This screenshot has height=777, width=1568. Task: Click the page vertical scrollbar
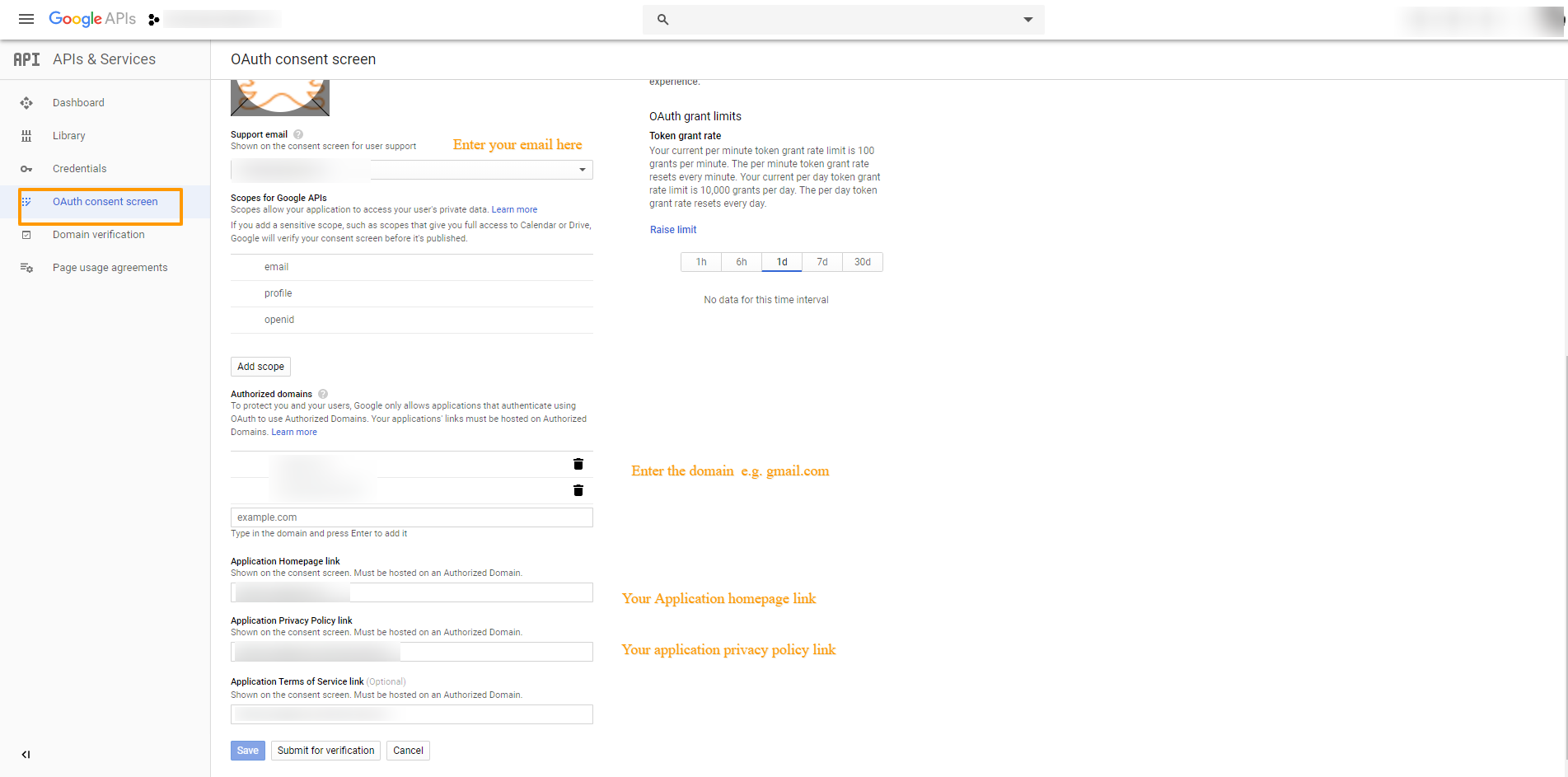[1565, 556]
